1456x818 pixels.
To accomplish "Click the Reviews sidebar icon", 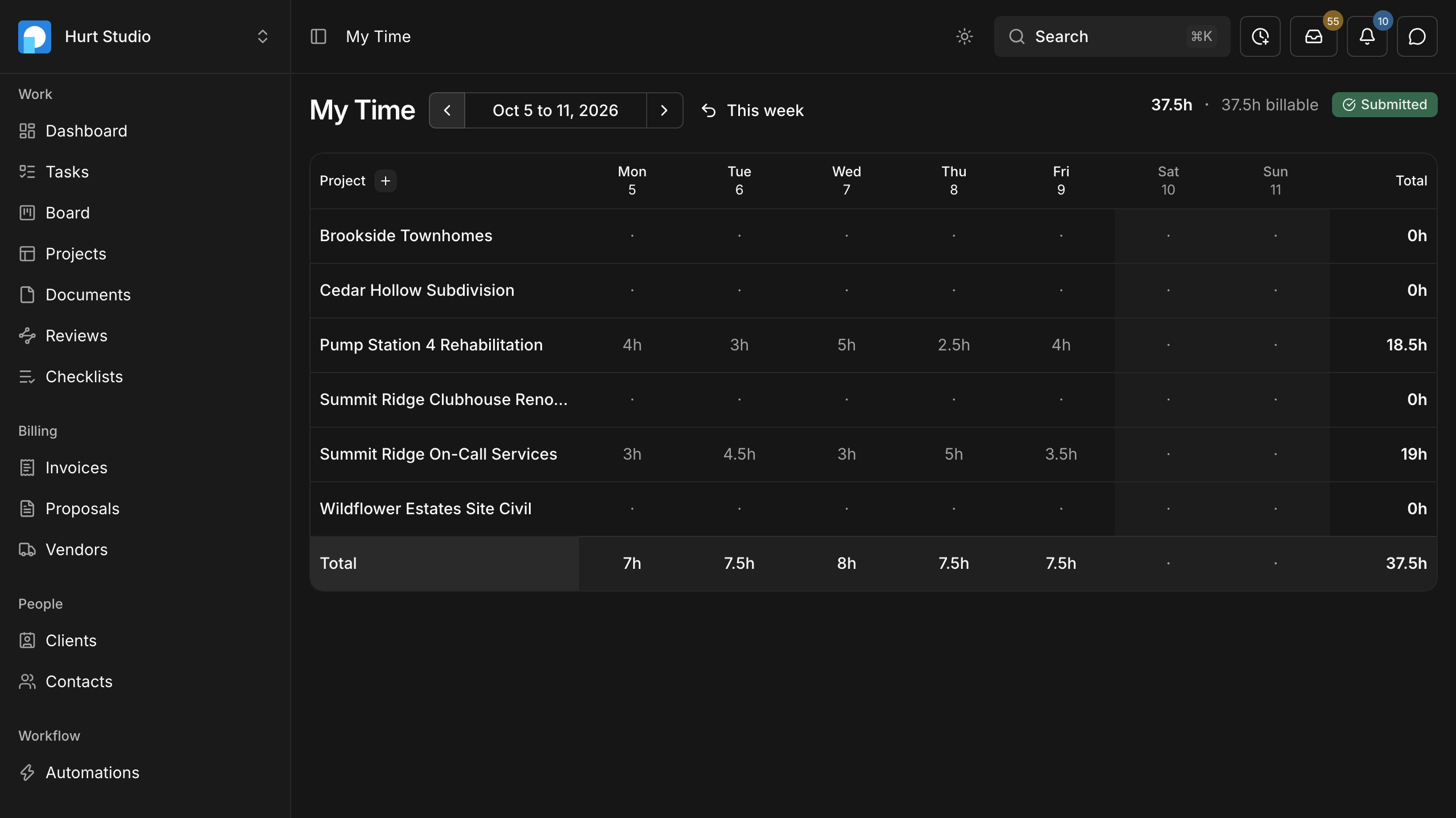I will click(x=27, y=336).
